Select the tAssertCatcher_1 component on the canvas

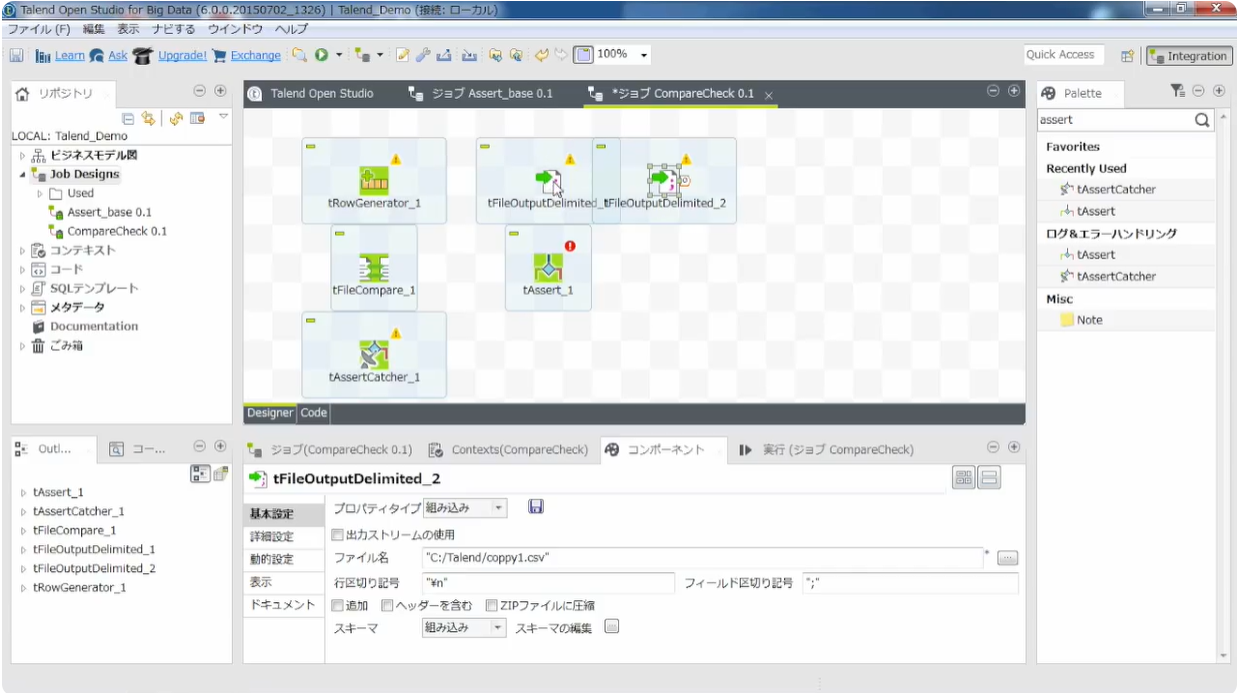point(374,355)
